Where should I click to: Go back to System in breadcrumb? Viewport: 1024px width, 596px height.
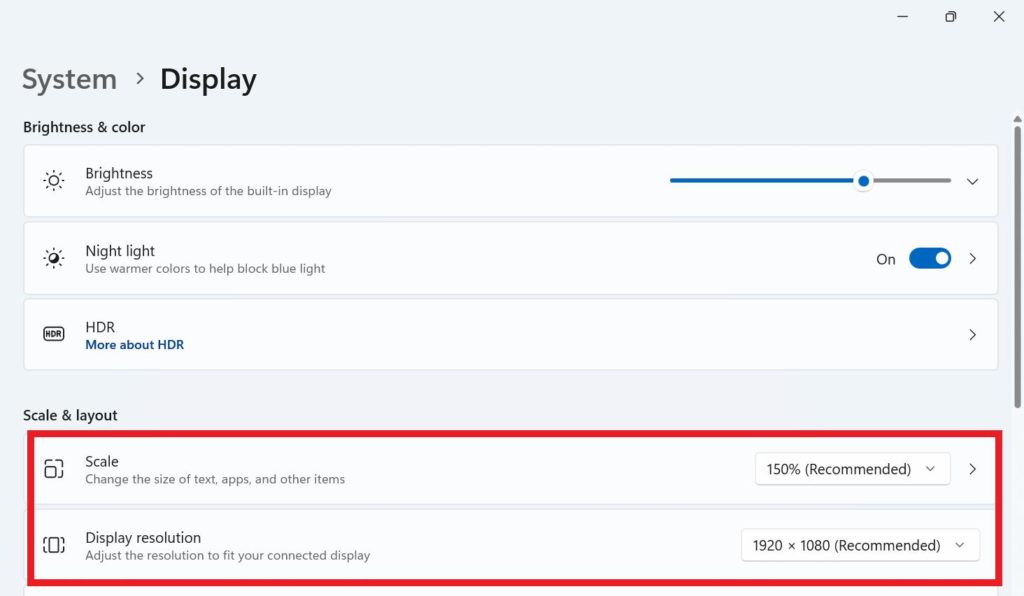pos(69,79)
